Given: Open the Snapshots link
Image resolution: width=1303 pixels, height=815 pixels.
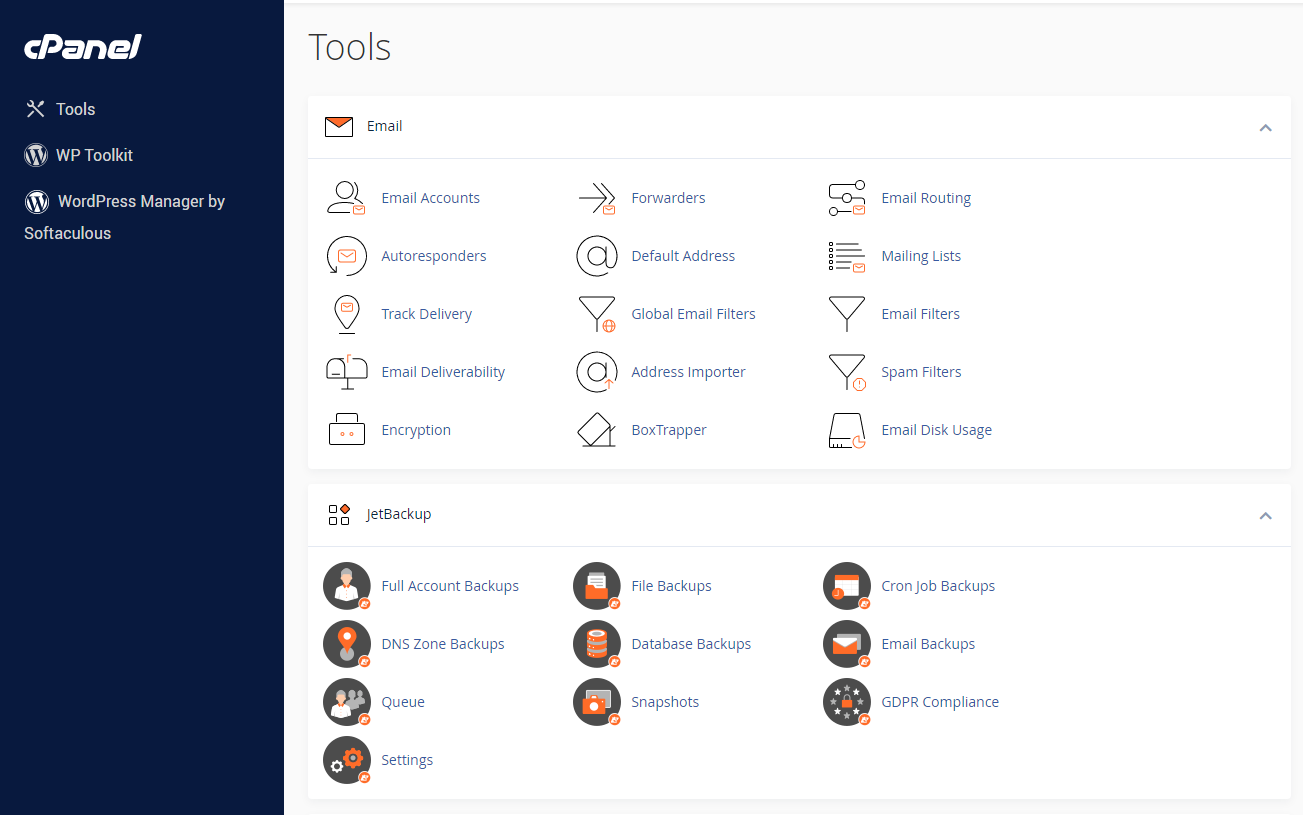Looking at the screenshot, I should pos(665,702).
